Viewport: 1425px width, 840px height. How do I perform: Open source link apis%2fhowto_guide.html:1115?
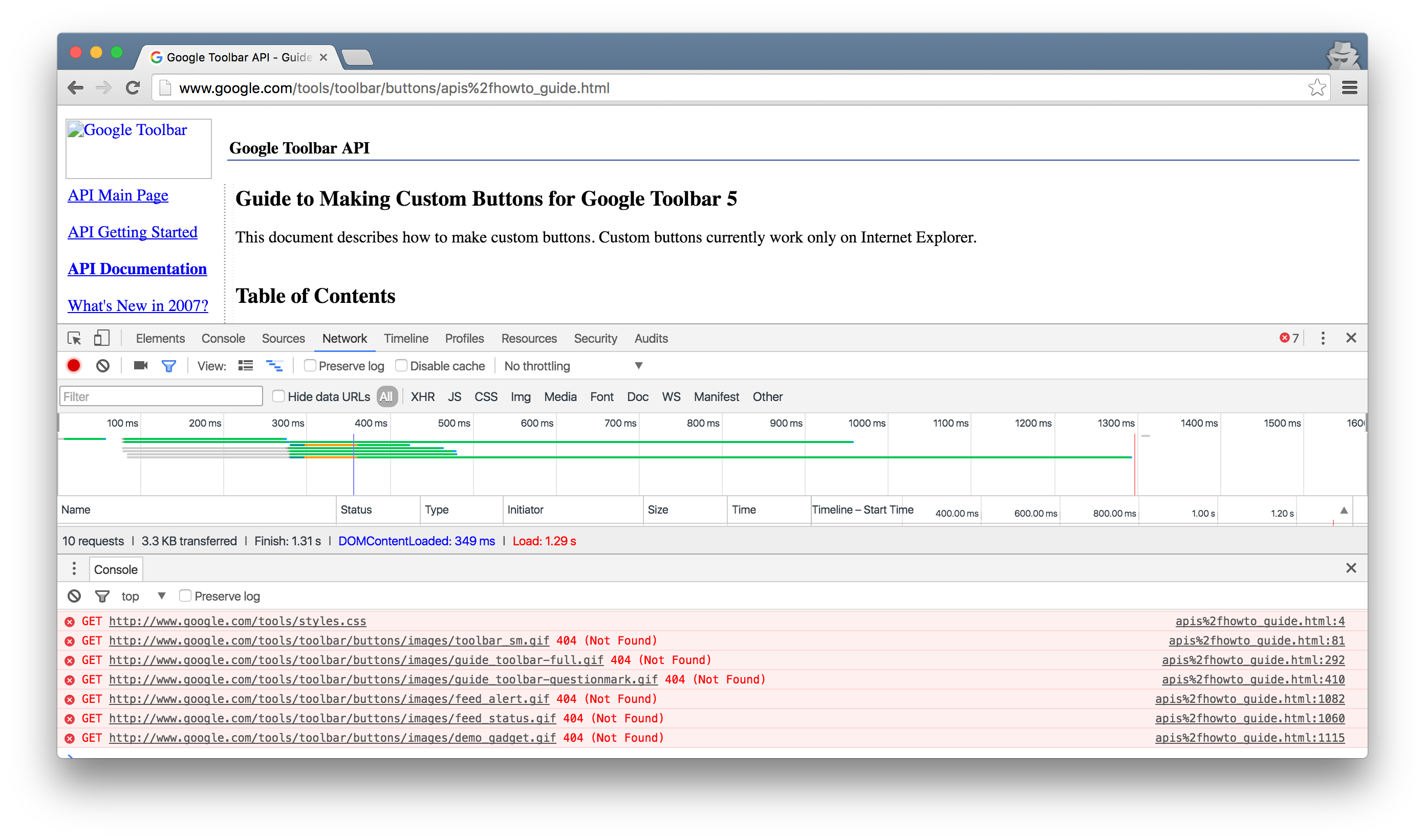coord(1249,738)
